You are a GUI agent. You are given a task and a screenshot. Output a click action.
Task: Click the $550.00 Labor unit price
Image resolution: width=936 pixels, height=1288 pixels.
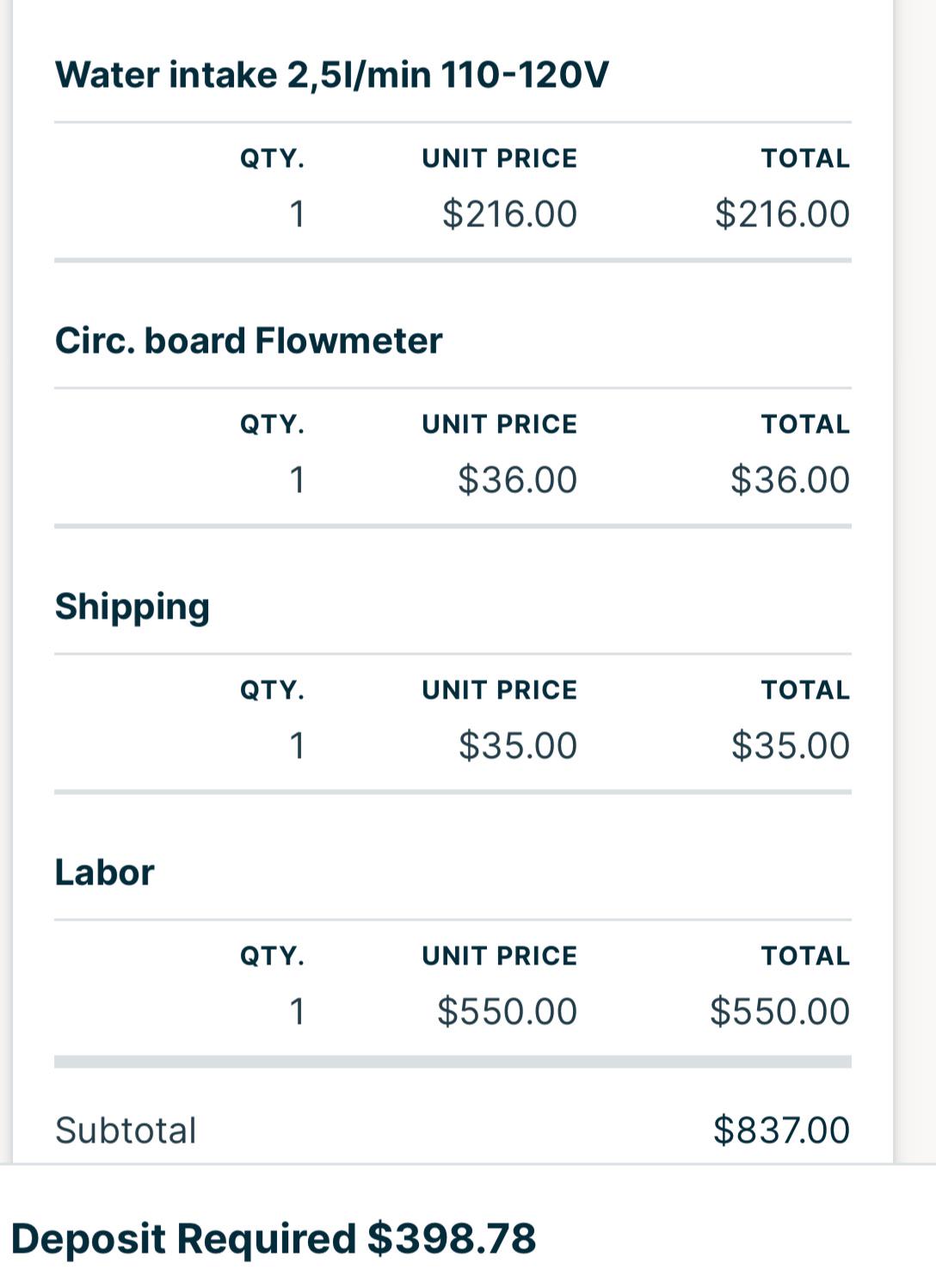point(507,1012)
